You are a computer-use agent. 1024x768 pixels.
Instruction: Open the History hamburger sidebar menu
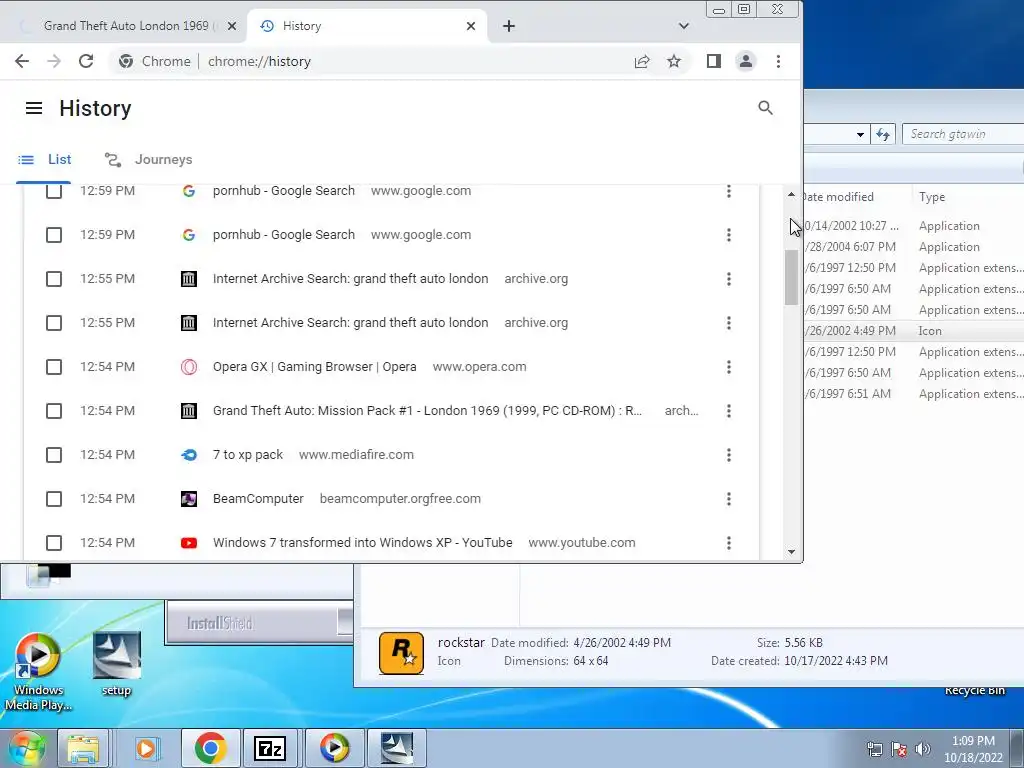coord(34,108)
